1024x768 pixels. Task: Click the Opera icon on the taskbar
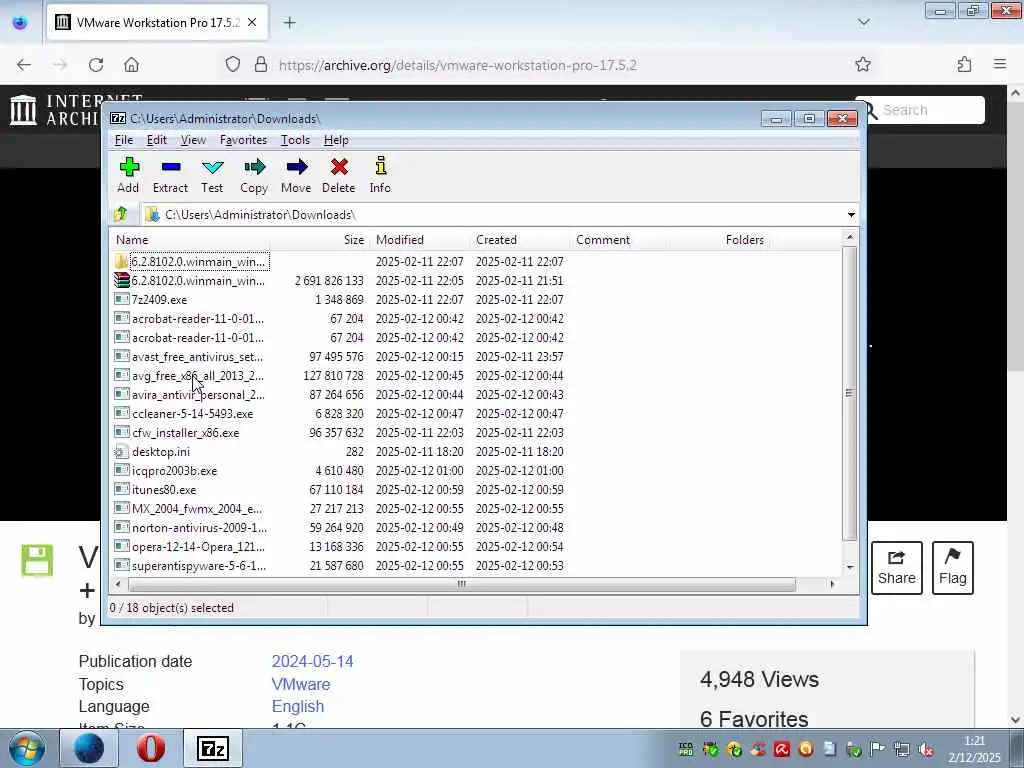pos(151,748)
